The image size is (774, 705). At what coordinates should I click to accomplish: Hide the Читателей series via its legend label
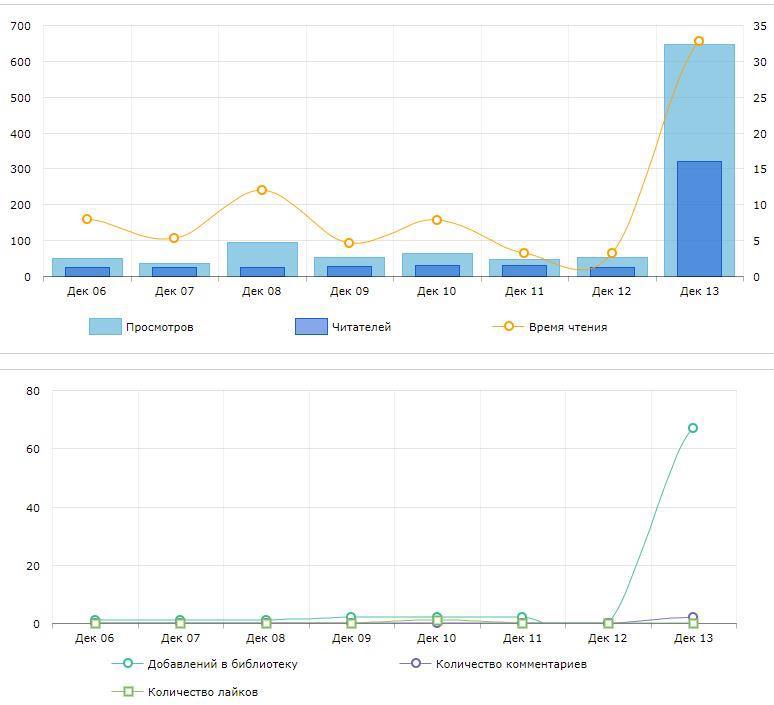point(361,327)
